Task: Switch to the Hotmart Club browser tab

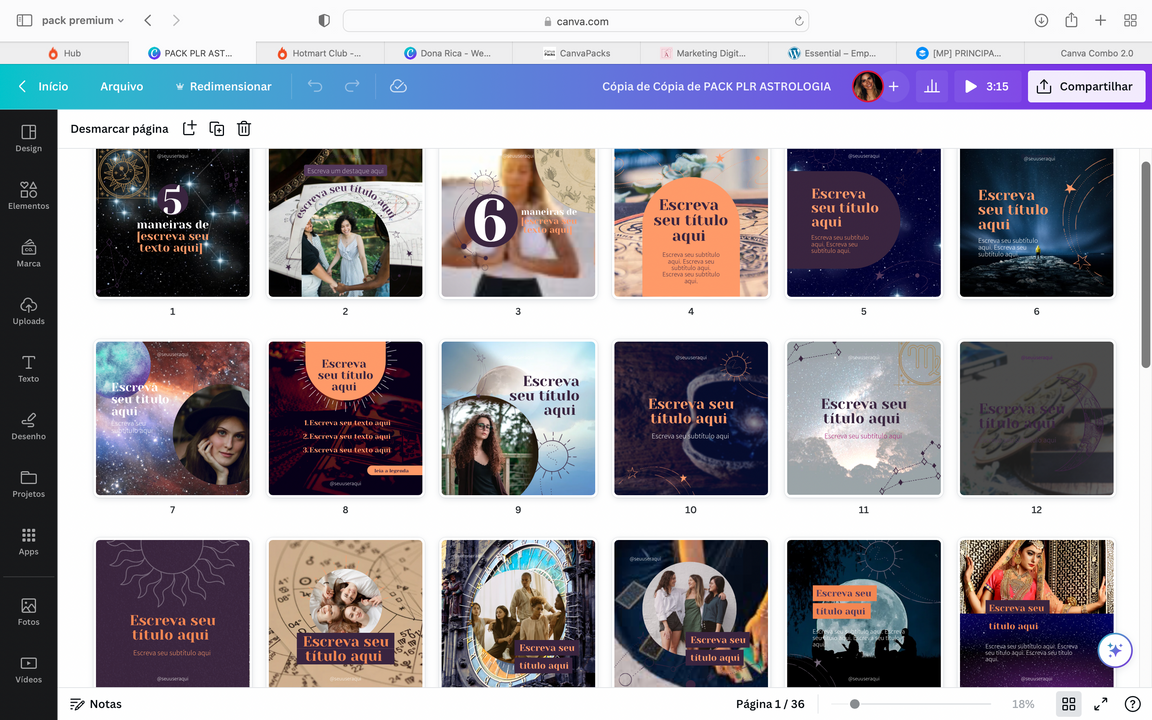Action: pyautogui.click(x=319, y=53)
